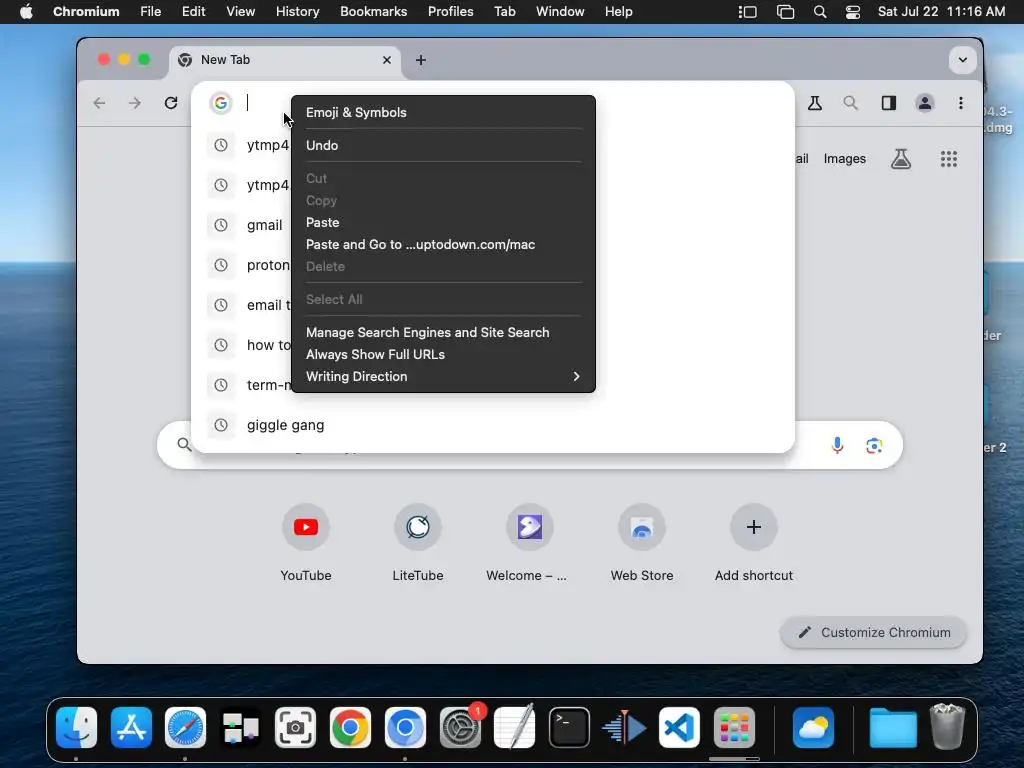1024x768 pixels.
Task: Open Google Chrome in the Dock
Action: point(350,728)
